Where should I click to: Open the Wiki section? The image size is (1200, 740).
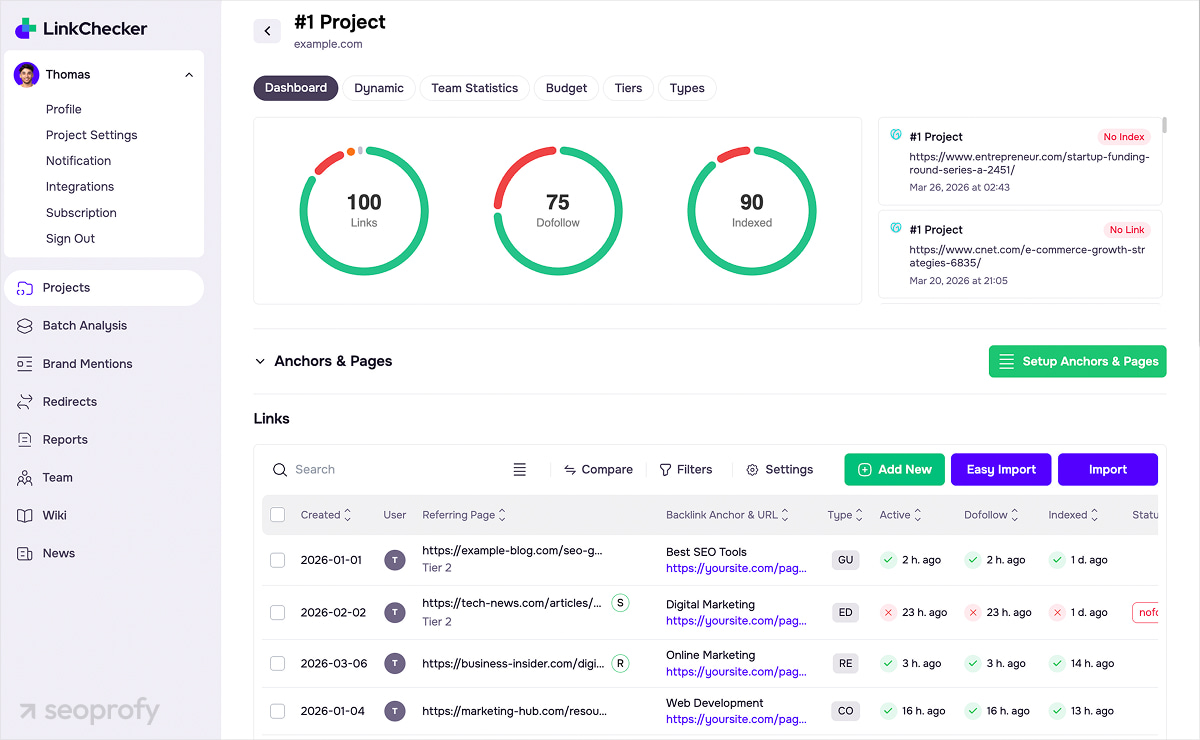click(x=55, y=515)
